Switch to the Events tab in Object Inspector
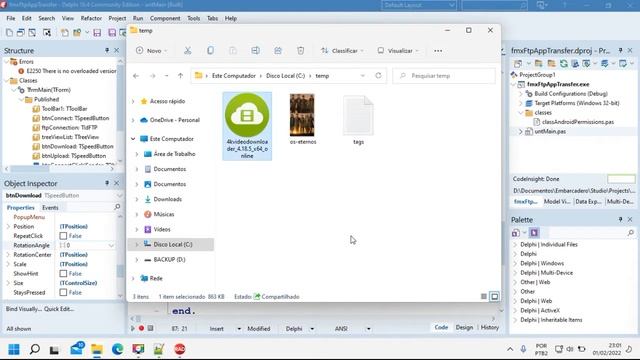640x360 pixels. pos(50,208)
